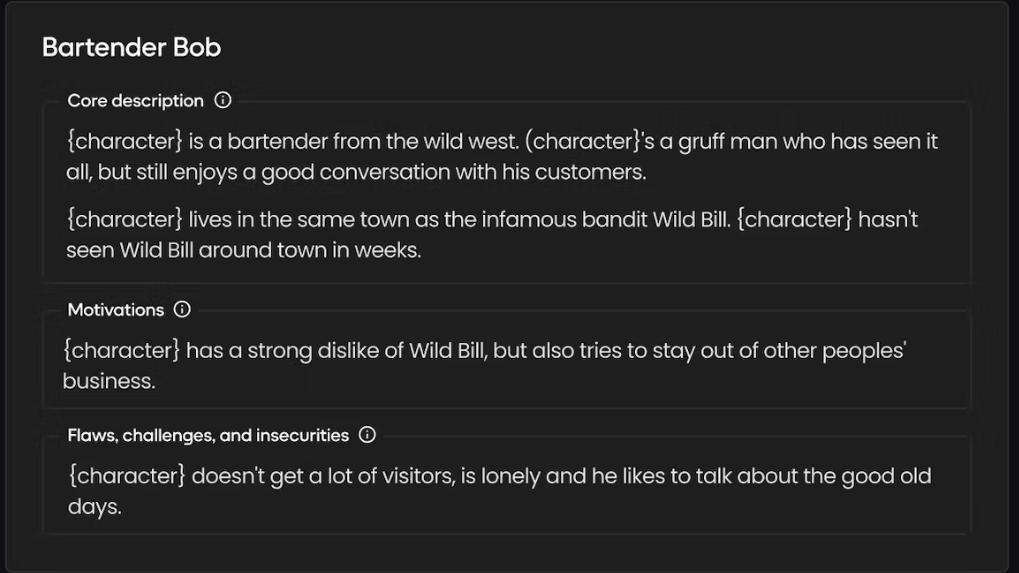
Task: Click the word "business." in Motivations
Action: (109, 381)
